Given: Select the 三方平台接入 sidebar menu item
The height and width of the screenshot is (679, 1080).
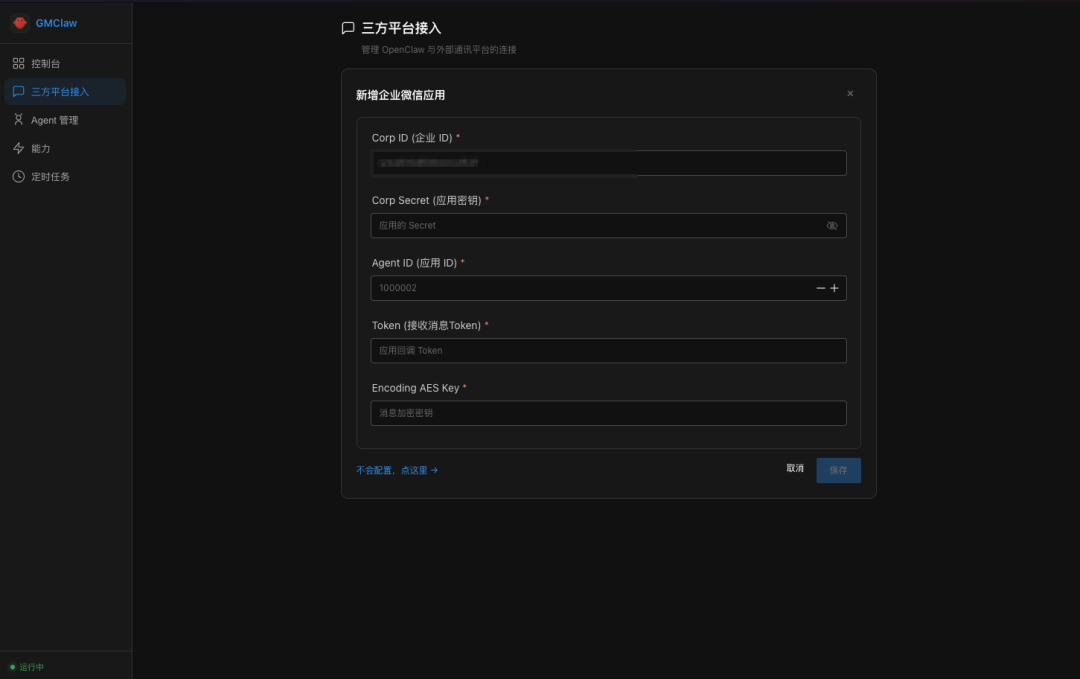Looking at the screenshot, I should tap(65, 92).
